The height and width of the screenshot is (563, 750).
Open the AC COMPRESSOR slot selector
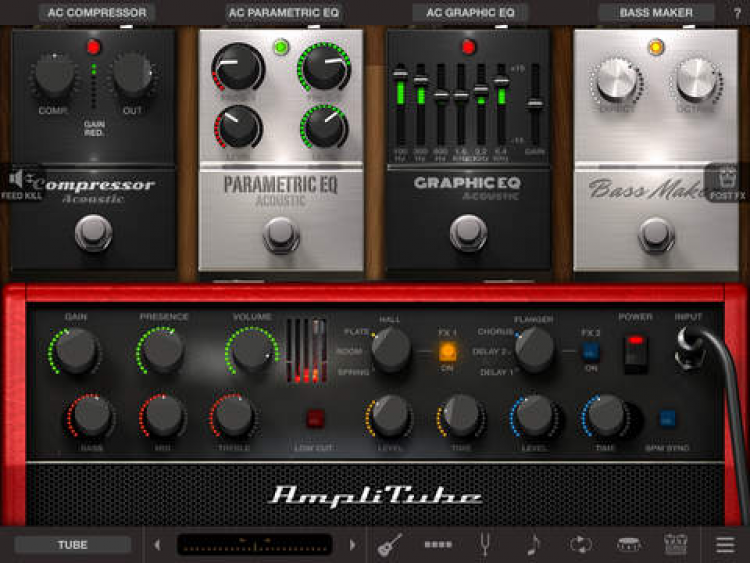point(97,13)
